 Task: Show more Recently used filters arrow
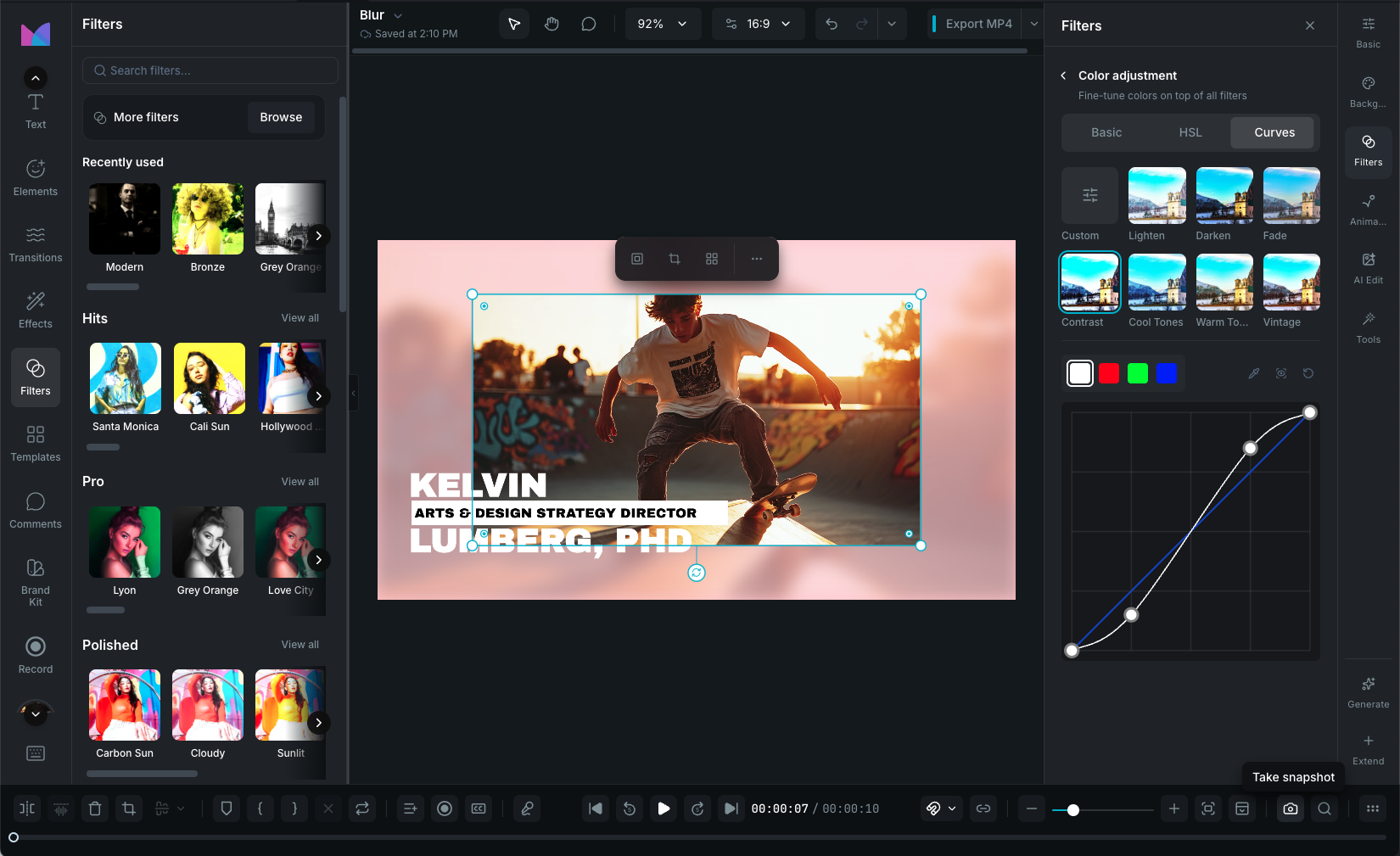pyautogui.click(x=318, y=236)
